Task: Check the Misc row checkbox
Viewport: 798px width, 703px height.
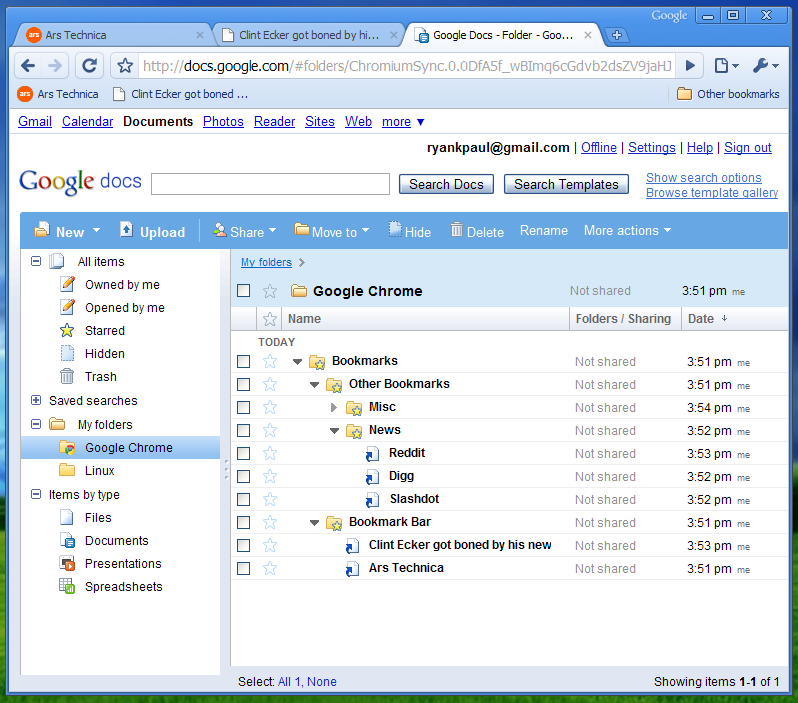Action: [244, 407]
